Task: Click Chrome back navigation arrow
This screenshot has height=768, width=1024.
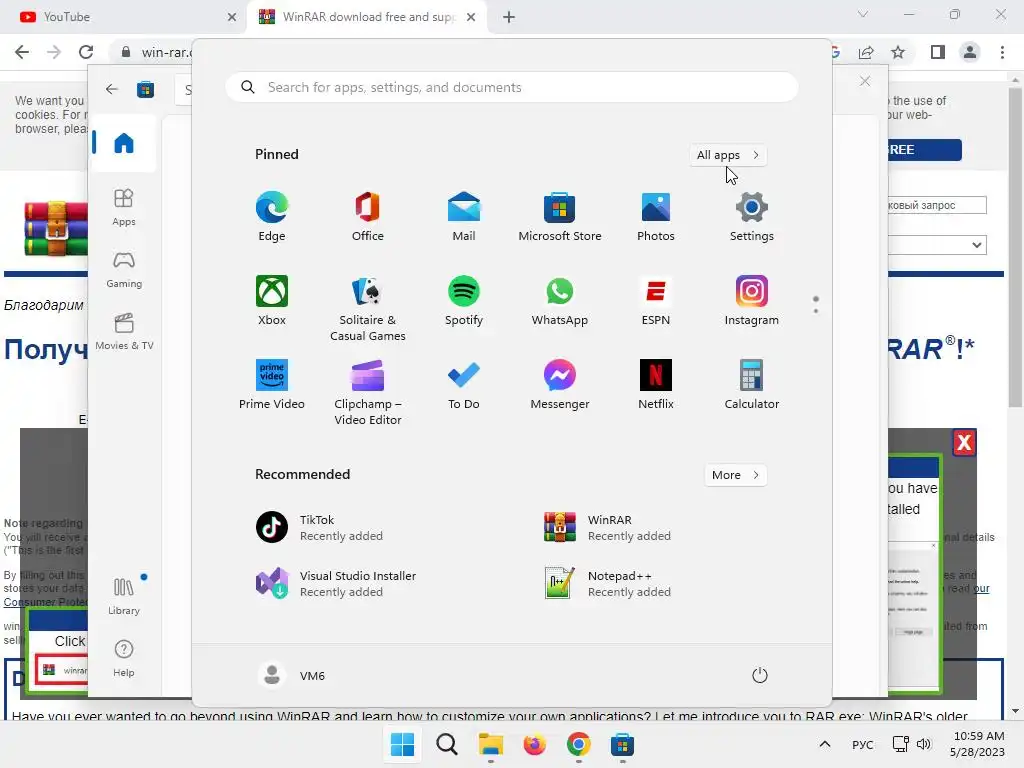Action: click(x=22, y=52)
